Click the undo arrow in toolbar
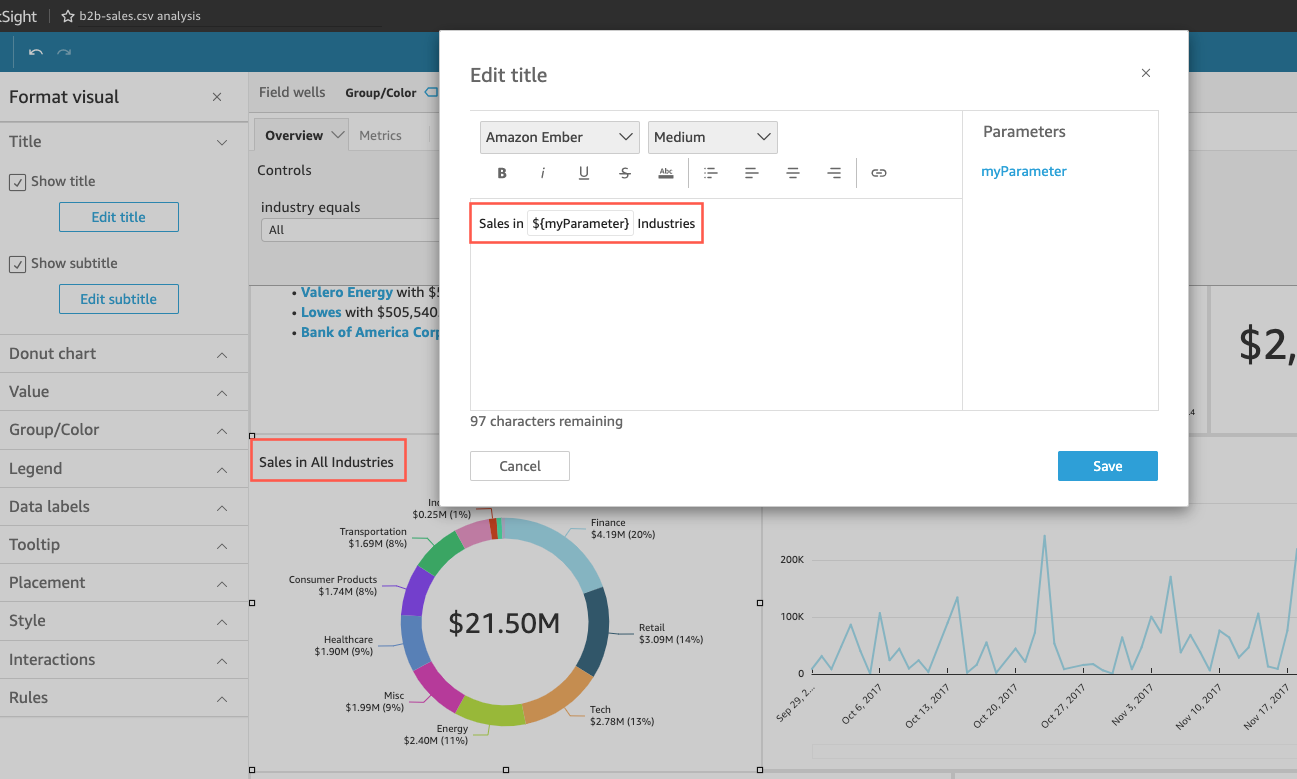The width and height of the screenshot is (1297, 779). tap(36, 52)
